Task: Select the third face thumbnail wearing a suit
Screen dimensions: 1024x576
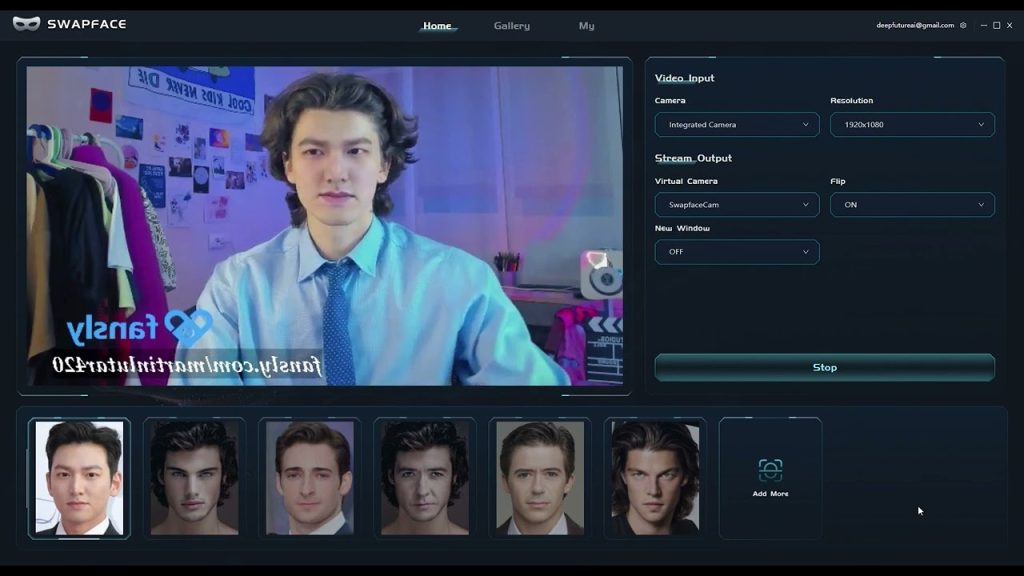Action: click(x=309, y=478)
